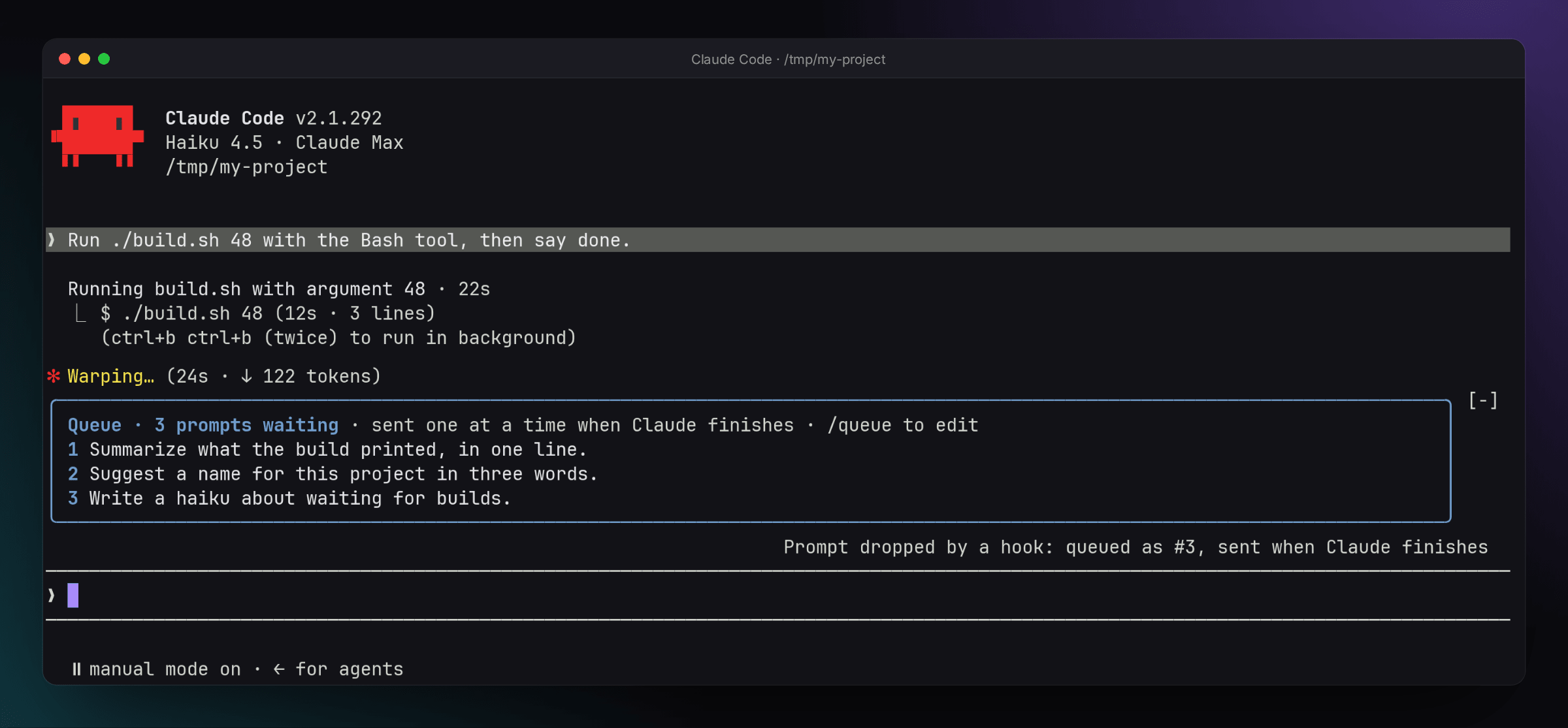The image size is (1568, 728).
Task: Click into the prompt input field
Action: pyautogui.click(x=777, y=595)
